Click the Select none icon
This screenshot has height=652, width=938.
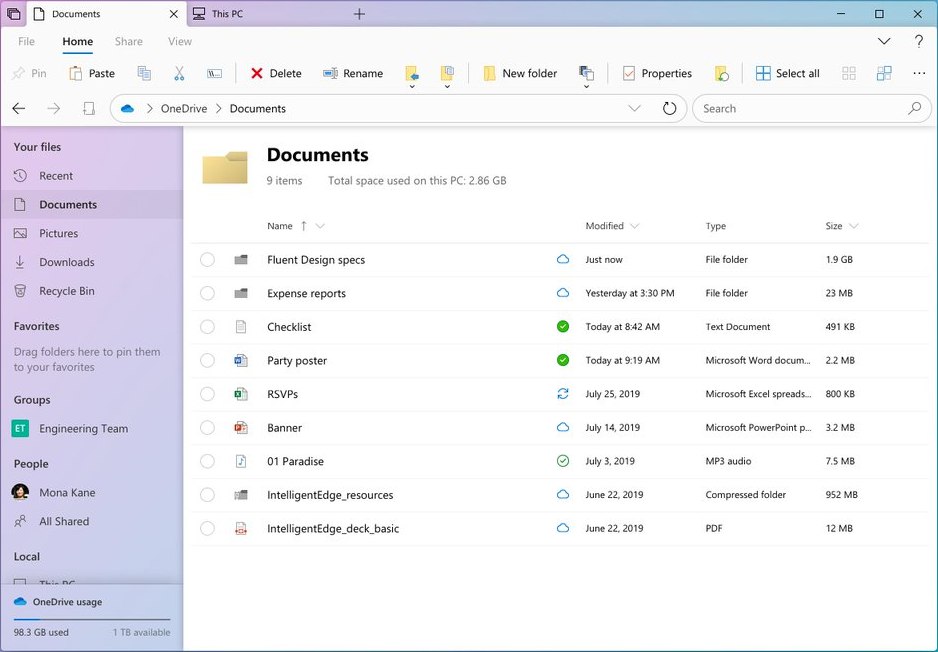click(x=848, y=73)
